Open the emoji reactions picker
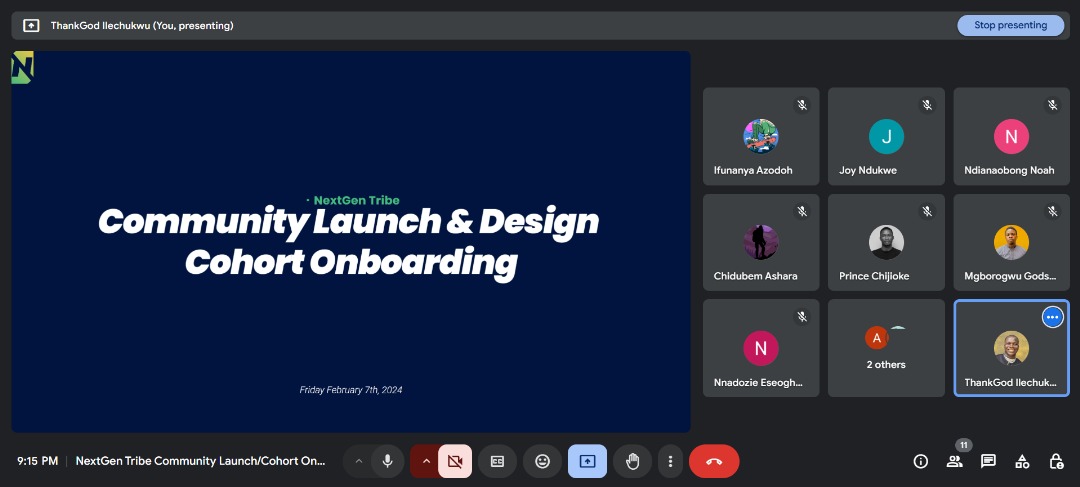The height and width of the screenshot is (487, 1080). point(543,462)
